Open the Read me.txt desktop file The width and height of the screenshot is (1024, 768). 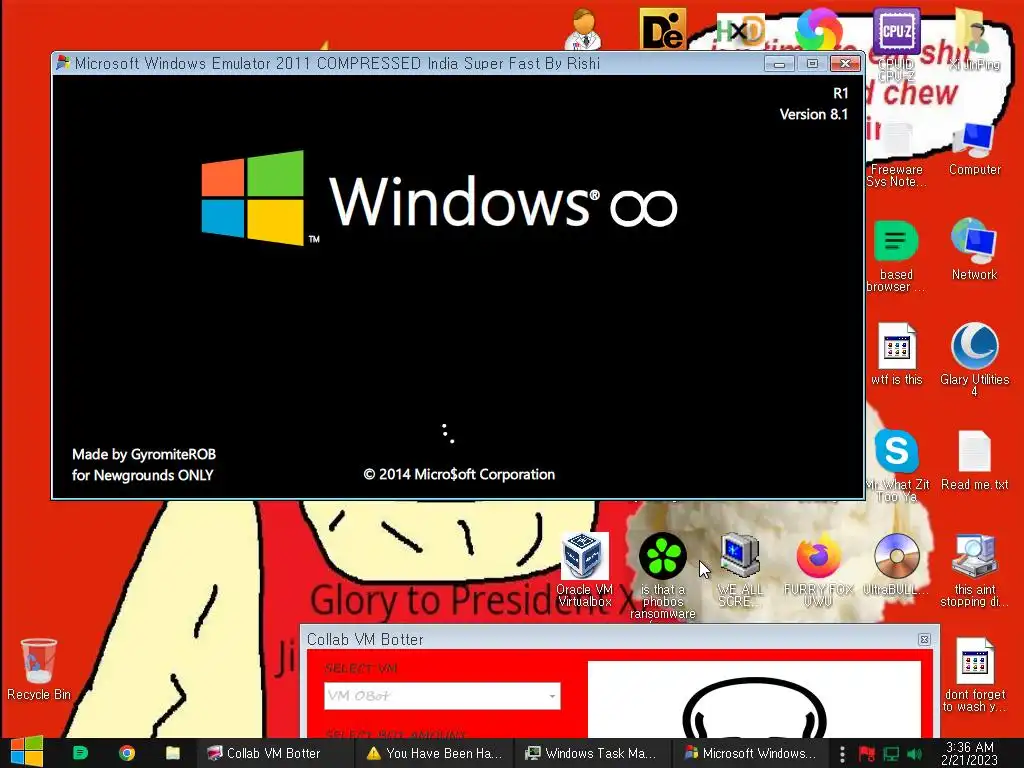point(974,460)
